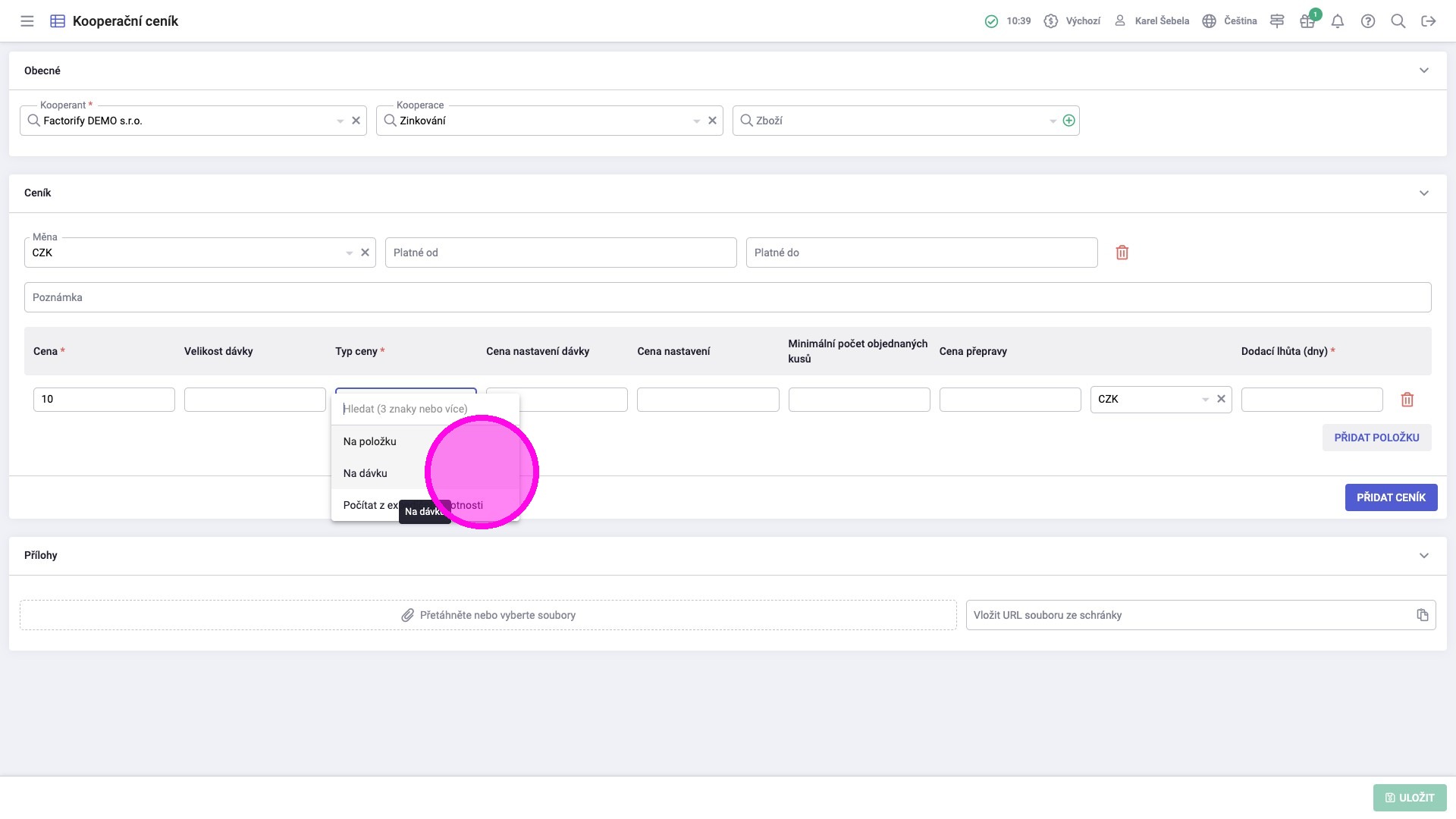Open the Kooperace Zinkování dropdown arrow

pyautogui.click(x=696, y=121)
